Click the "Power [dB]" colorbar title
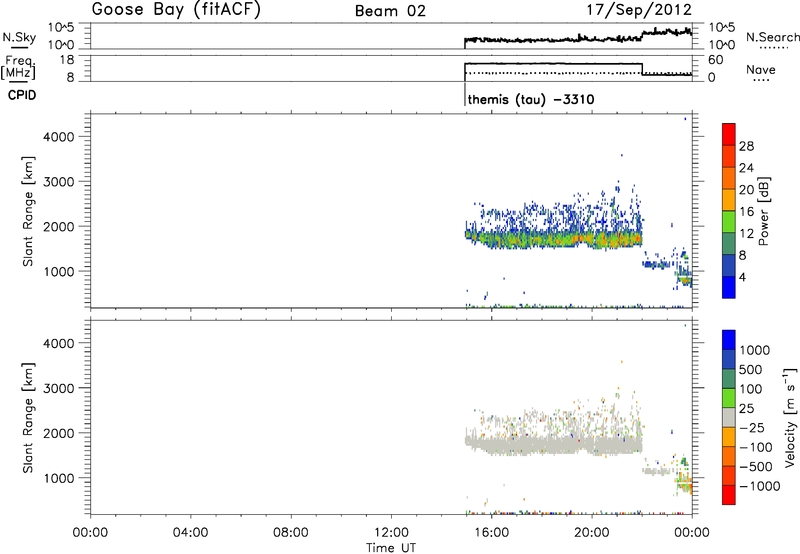This screenshot has width=800, height=554. (764, 211)
